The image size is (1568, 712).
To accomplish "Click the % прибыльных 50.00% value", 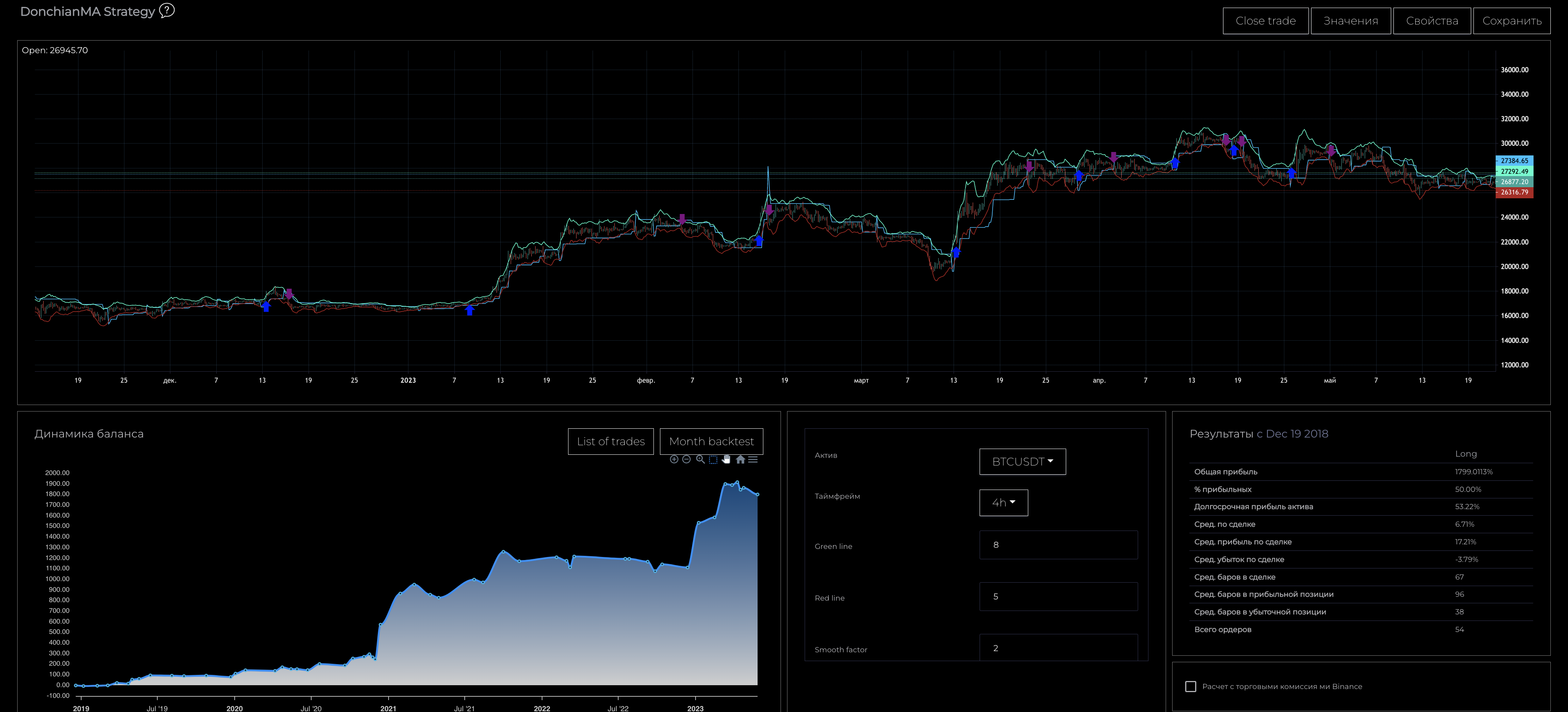I will 1468,489.
